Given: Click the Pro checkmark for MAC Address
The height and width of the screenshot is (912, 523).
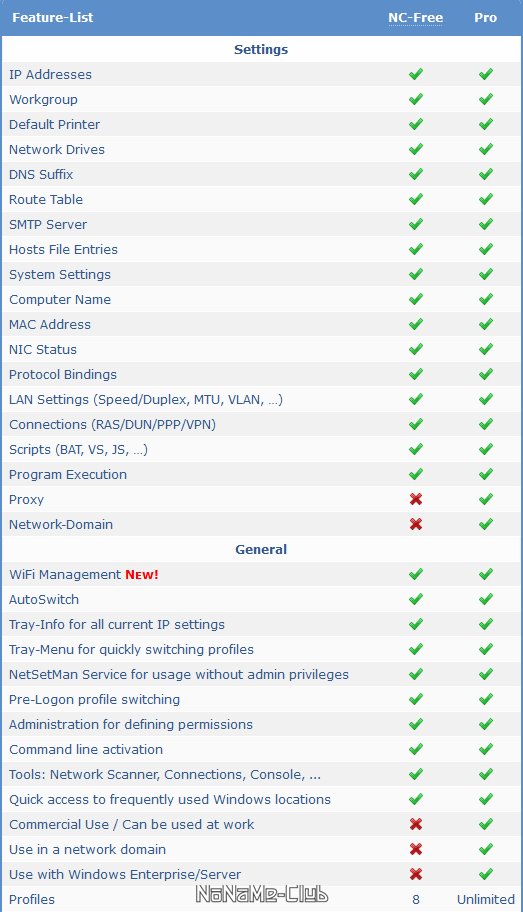Looking at the screenshot, I should pos(485,324).
